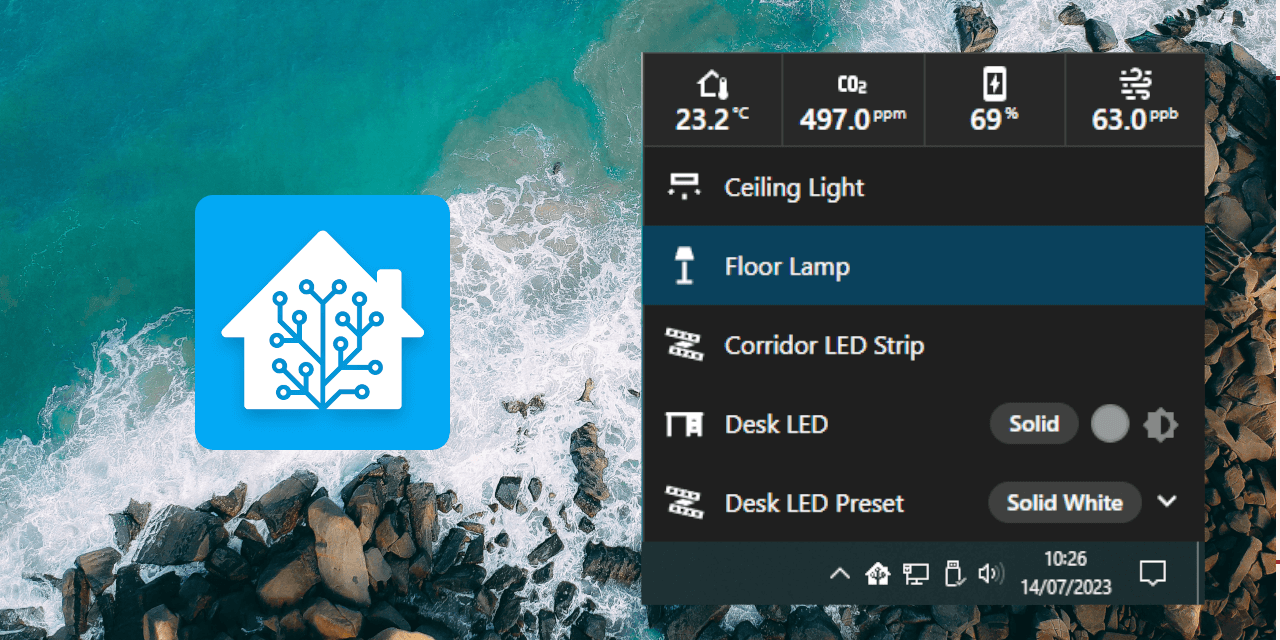Show hidden system tray icons chevron
1280x640 pixels.
tap(840, 574)
